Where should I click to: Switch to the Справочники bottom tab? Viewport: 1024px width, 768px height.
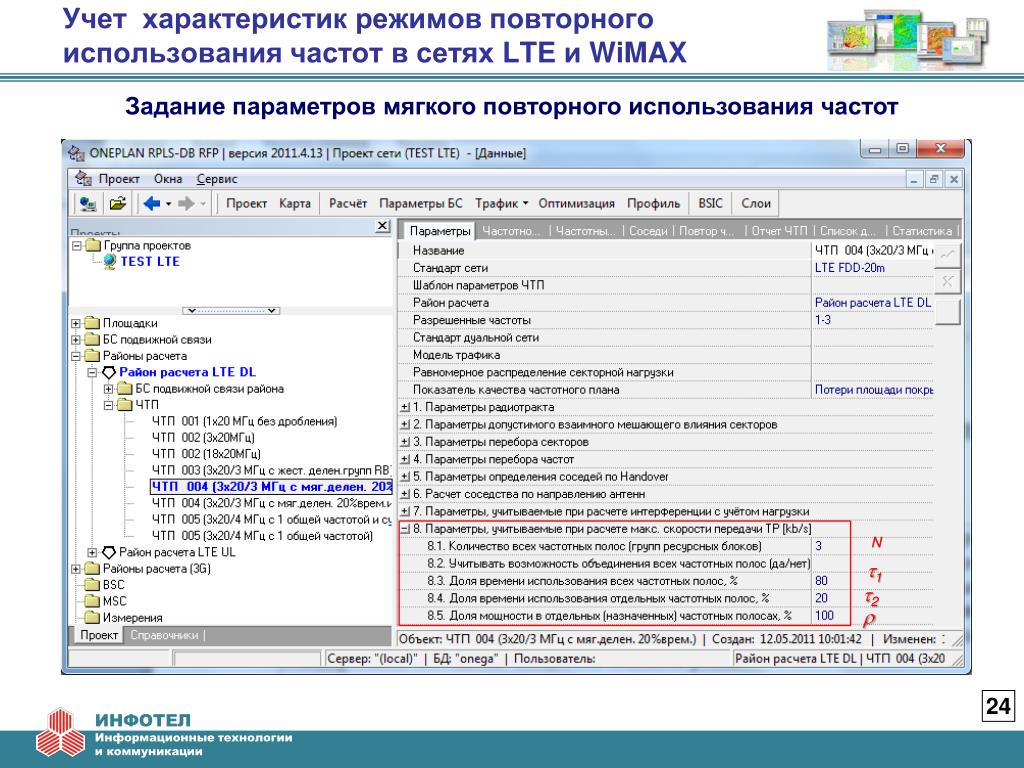[x=164, y=635]
